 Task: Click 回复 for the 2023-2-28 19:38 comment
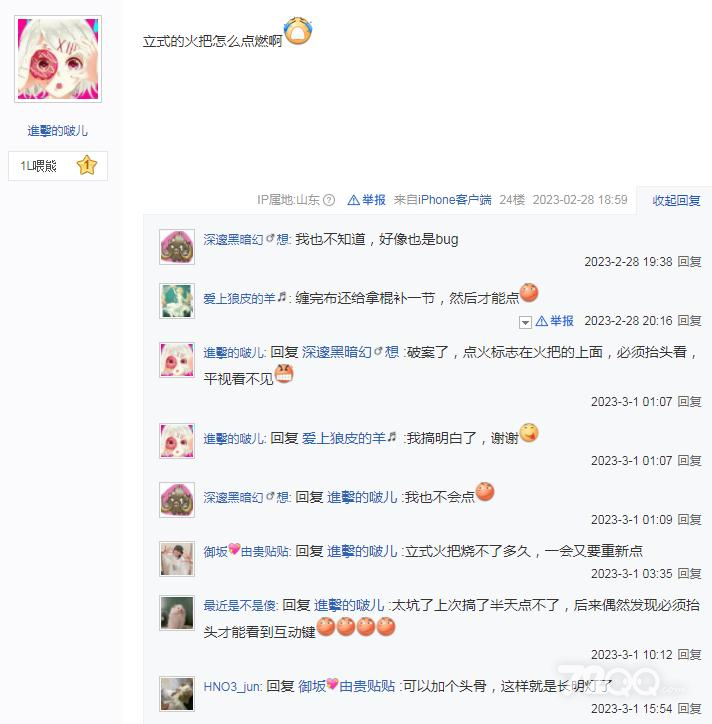coord(689,262)
